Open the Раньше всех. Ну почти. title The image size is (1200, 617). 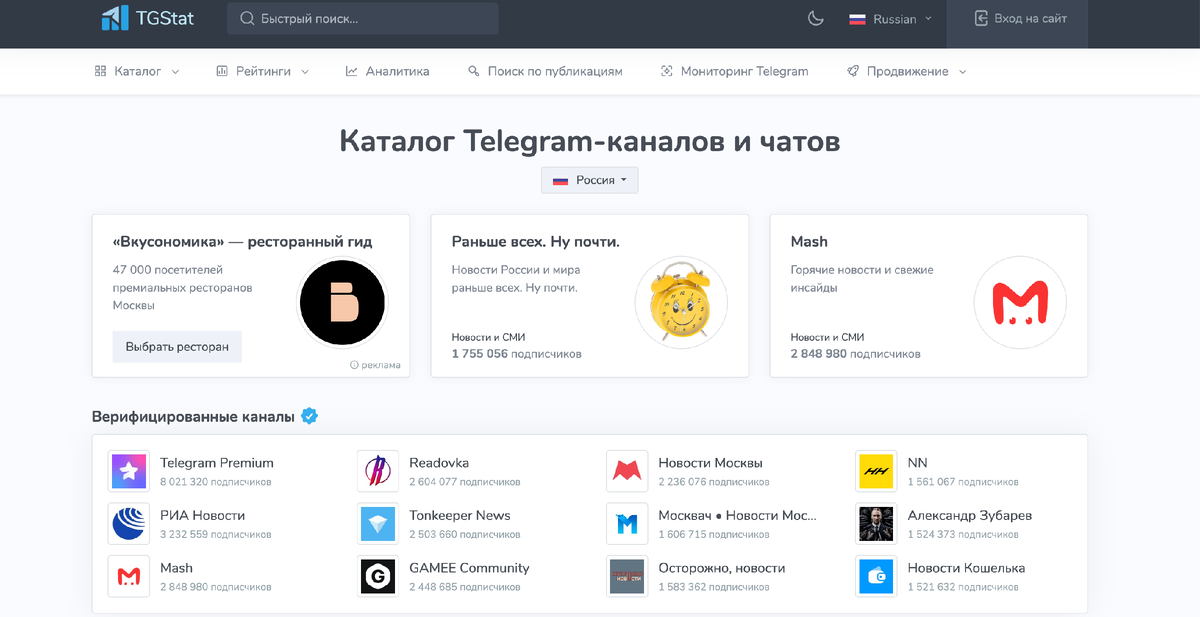(x=536, y=242)
